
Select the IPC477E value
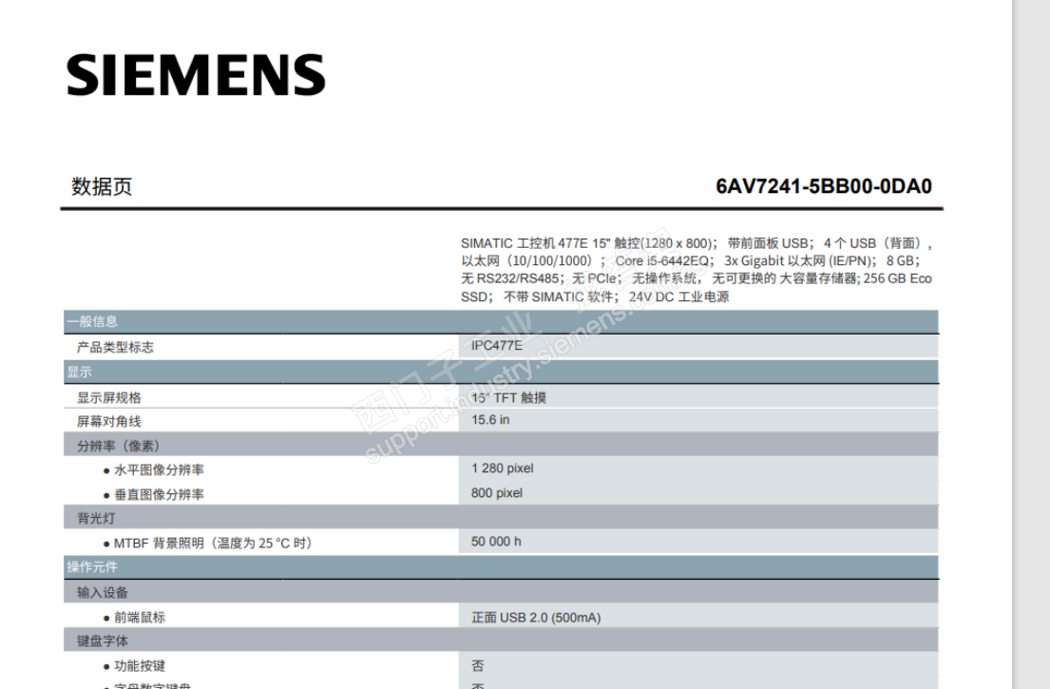click(x=496, y=346)
